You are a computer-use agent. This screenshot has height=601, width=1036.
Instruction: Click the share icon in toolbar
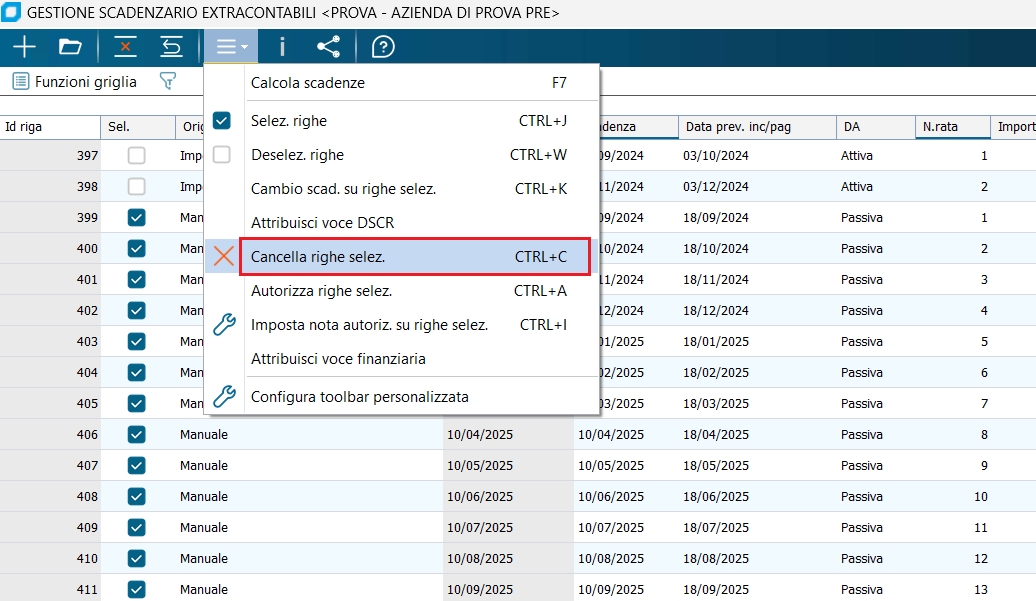[x=328, y=47]
